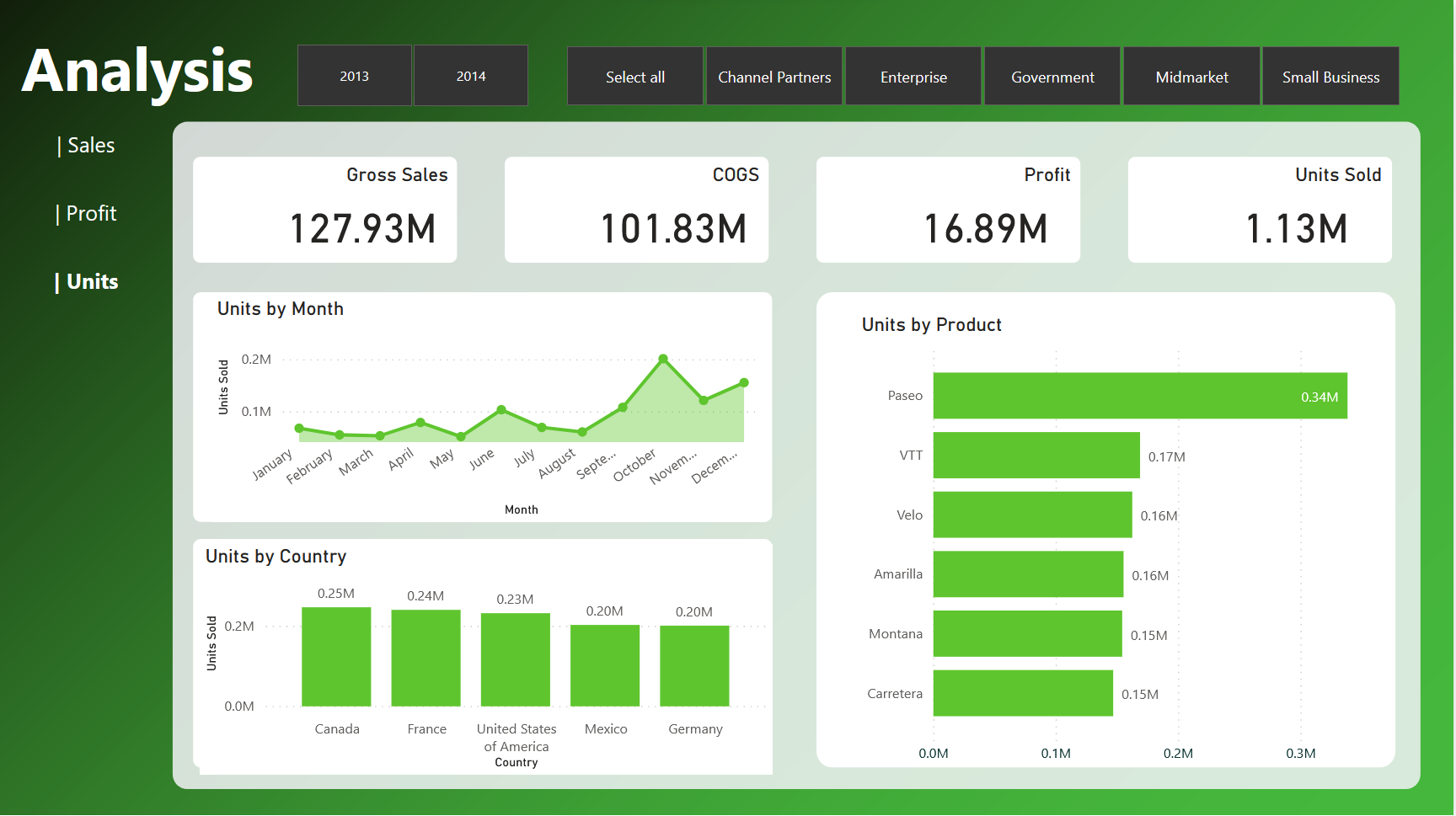
Task: Select the Canada bar in Units by Country
Action: (336, 655)
